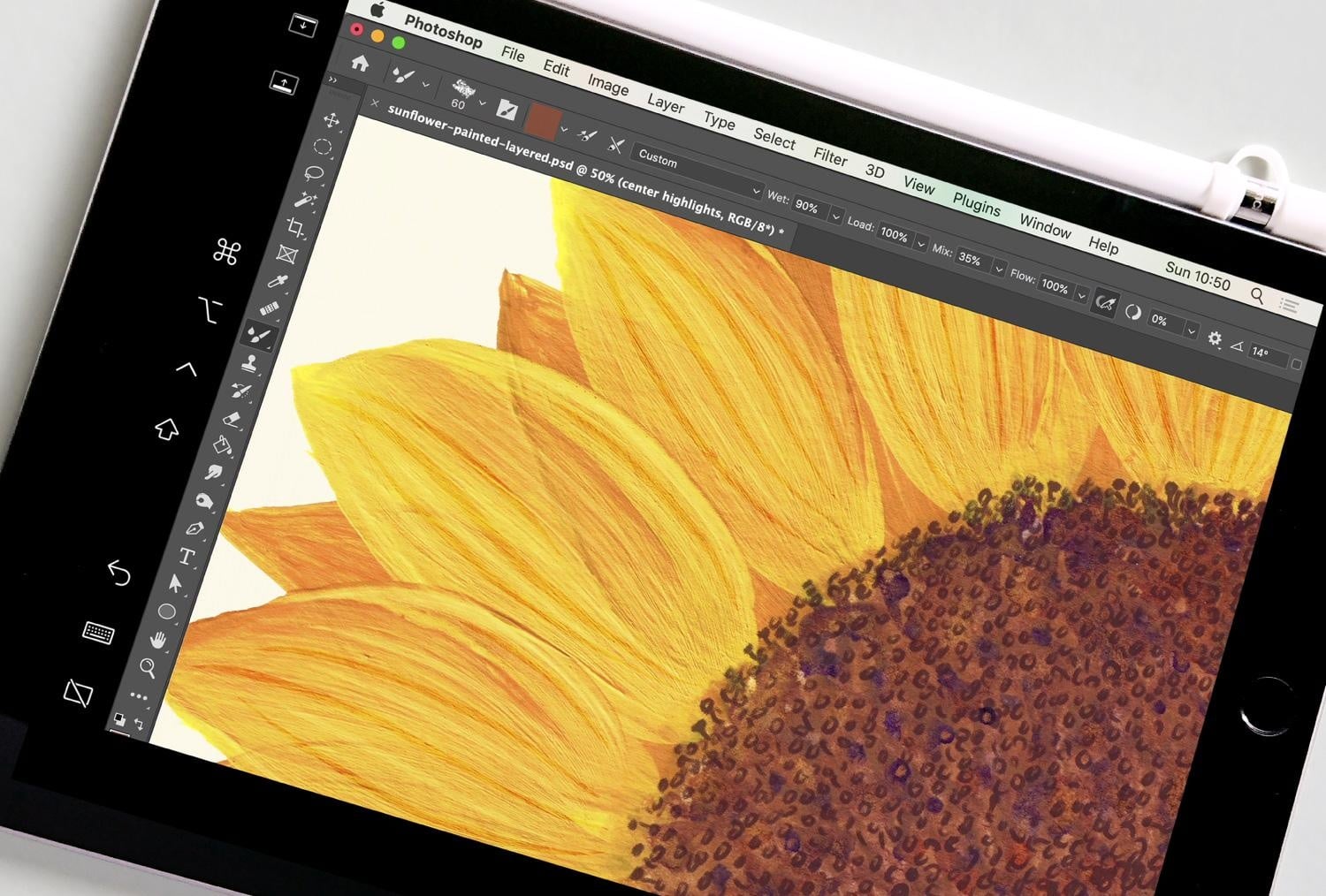The width and height of the screenshot is (1326, 896).
Task: Toggle Clean brush after each stroke
Action: point(616,145)
